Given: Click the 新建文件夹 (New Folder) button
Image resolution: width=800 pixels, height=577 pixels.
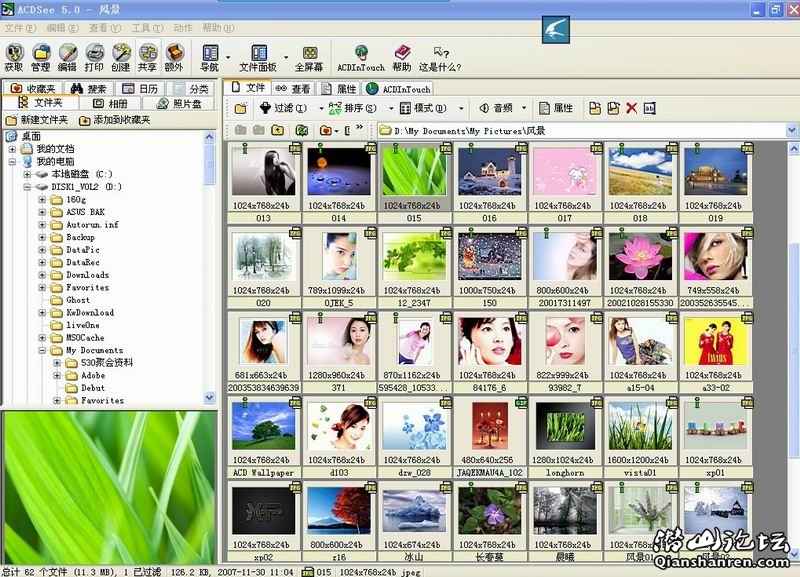Looking at the screenshot, I should tap(36, 120).
